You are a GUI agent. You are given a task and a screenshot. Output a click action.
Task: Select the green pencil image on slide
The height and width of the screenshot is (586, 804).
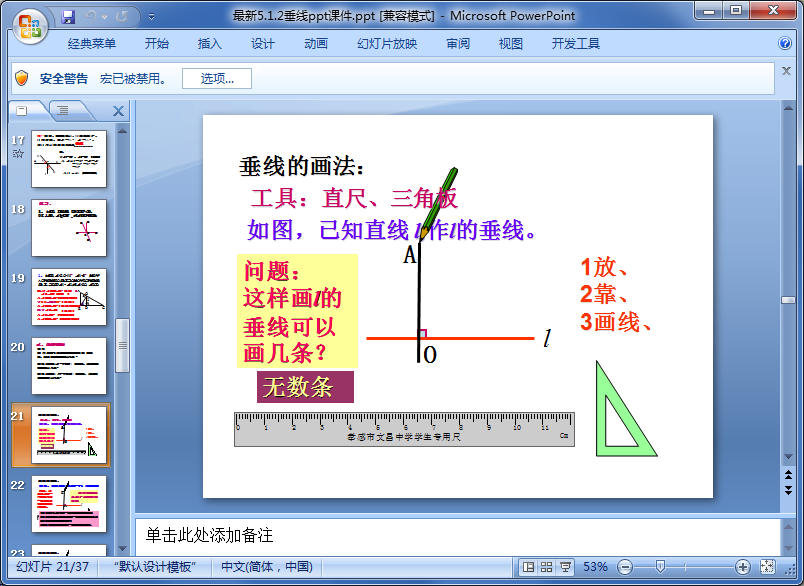tap(438, 203)
